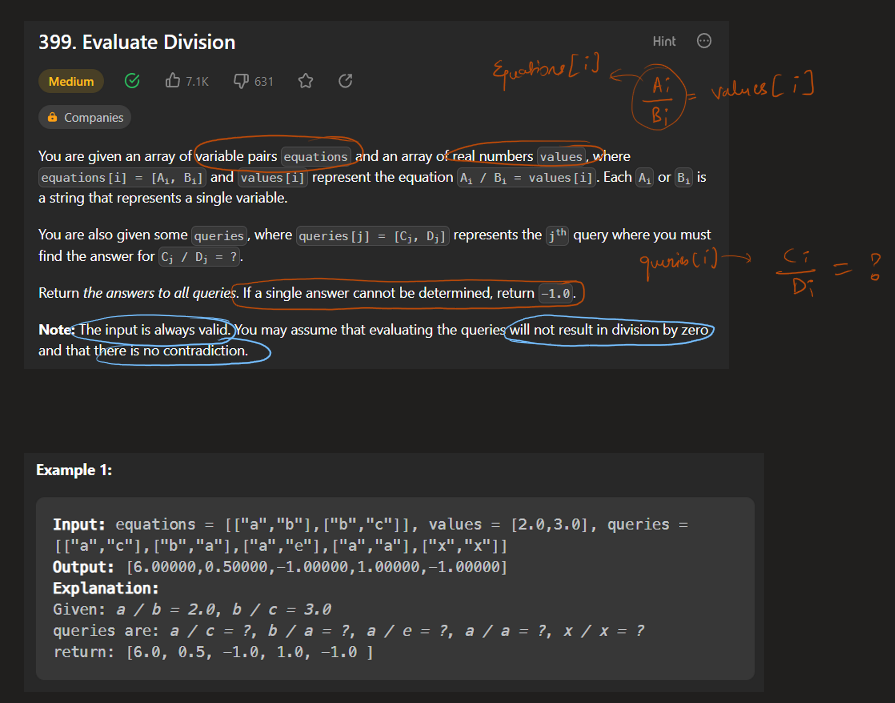Click the -1.0 inline code snippet

click(558, 294)
